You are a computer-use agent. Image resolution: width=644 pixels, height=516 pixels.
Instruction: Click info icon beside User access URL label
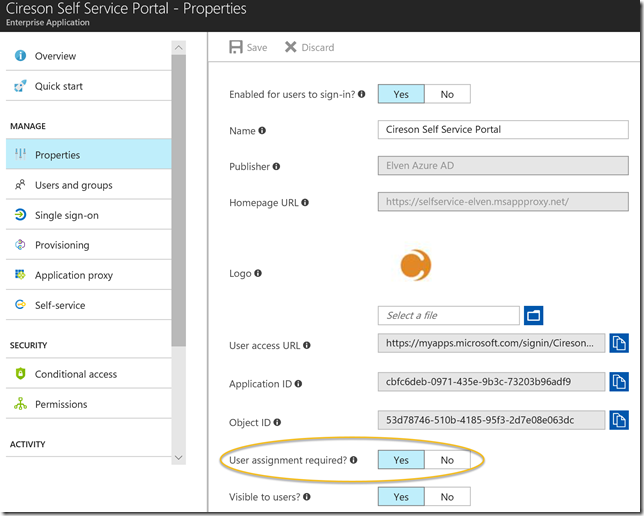307,345
